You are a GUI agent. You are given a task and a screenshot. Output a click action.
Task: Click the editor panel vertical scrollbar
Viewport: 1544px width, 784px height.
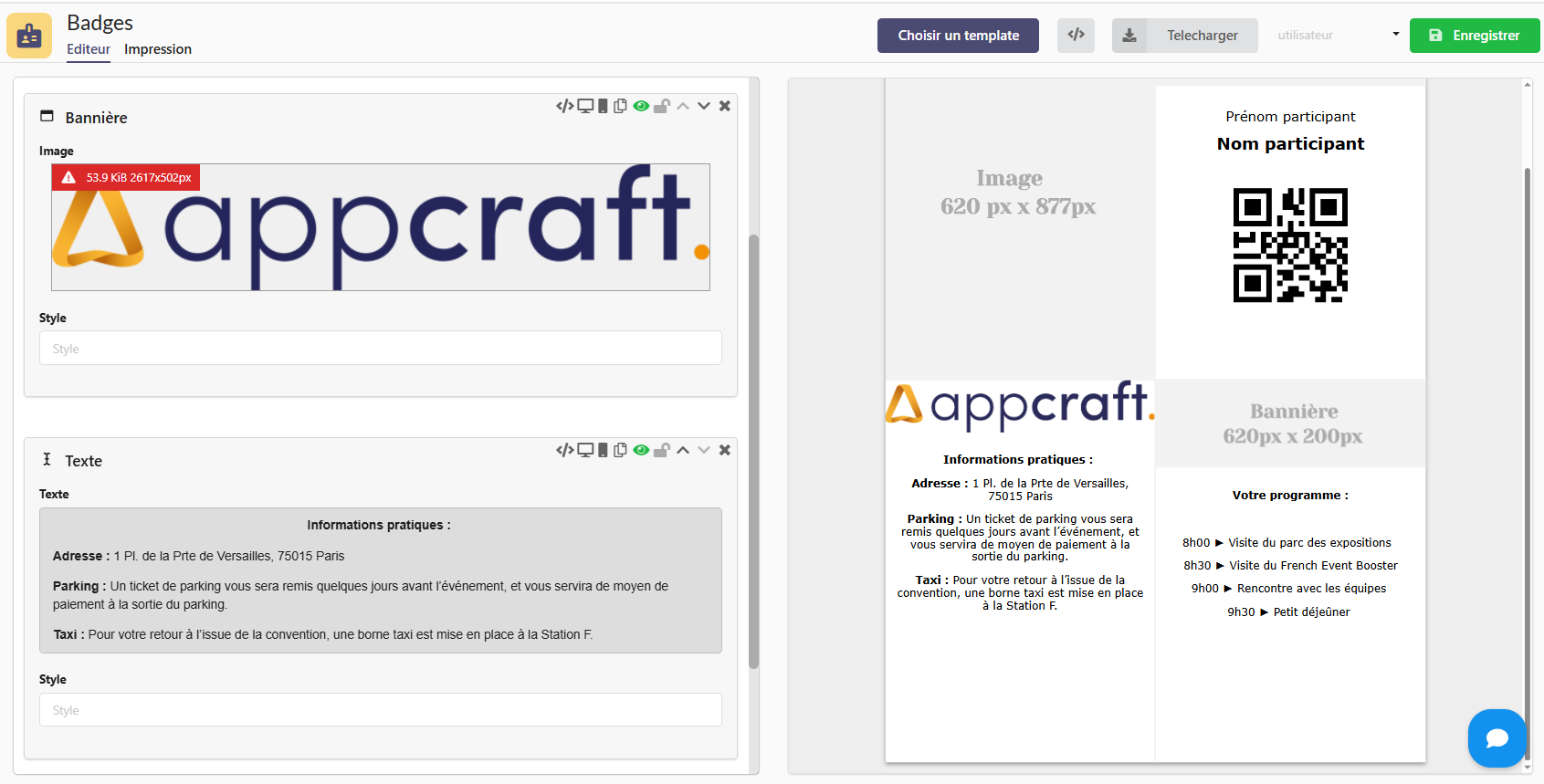(x=753, y=452)
